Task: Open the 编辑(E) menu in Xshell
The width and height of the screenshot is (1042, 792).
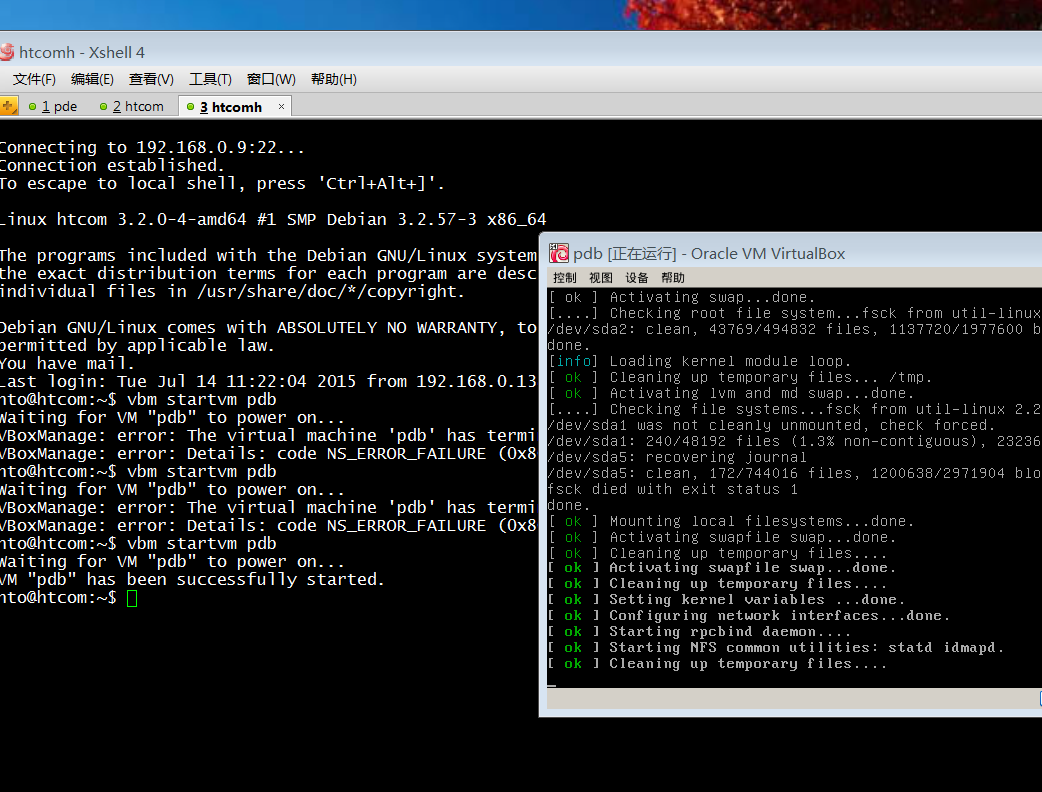Action: coord(92,79)
